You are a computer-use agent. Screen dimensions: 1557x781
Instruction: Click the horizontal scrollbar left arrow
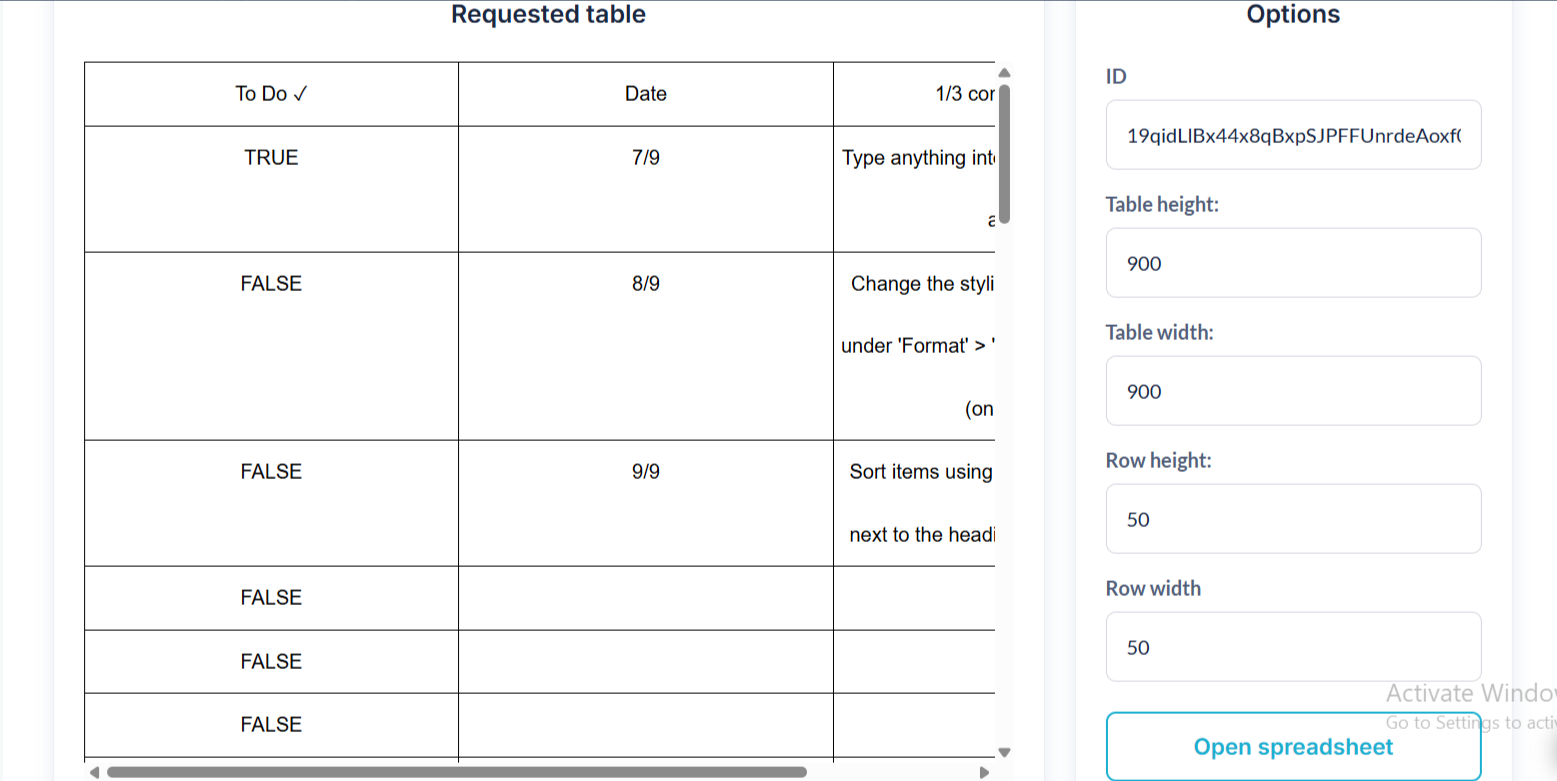(x=94, y=772)
